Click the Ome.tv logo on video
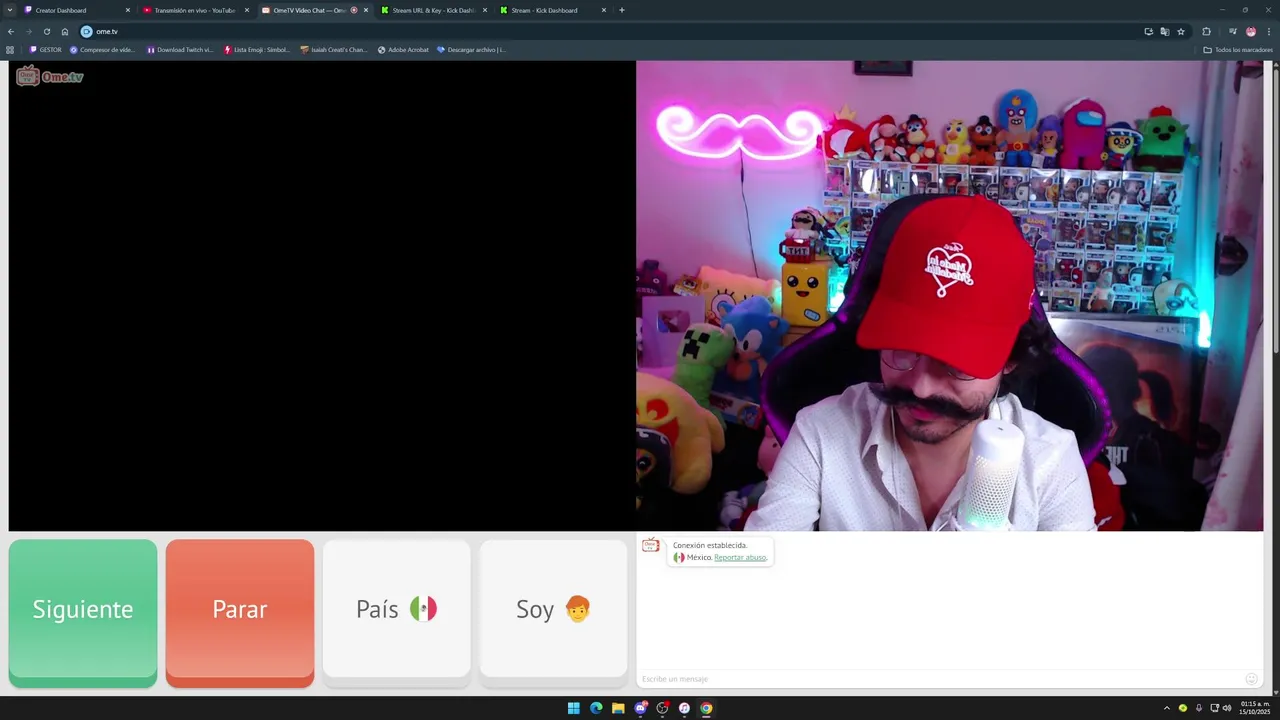1280x720 pixels. pyautogui.click(x=49, y=76)
